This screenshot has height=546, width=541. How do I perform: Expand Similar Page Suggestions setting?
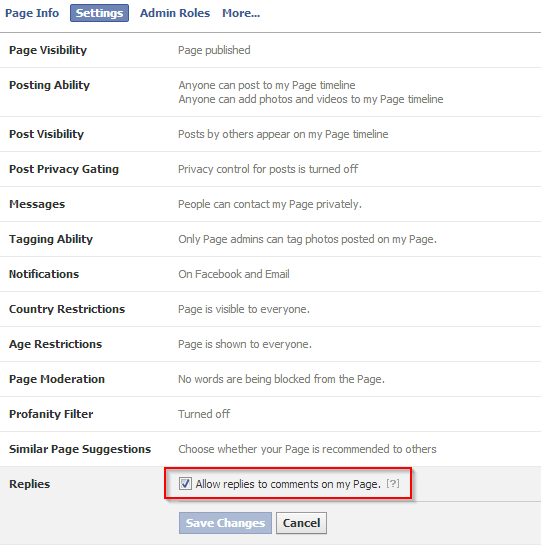270,449
